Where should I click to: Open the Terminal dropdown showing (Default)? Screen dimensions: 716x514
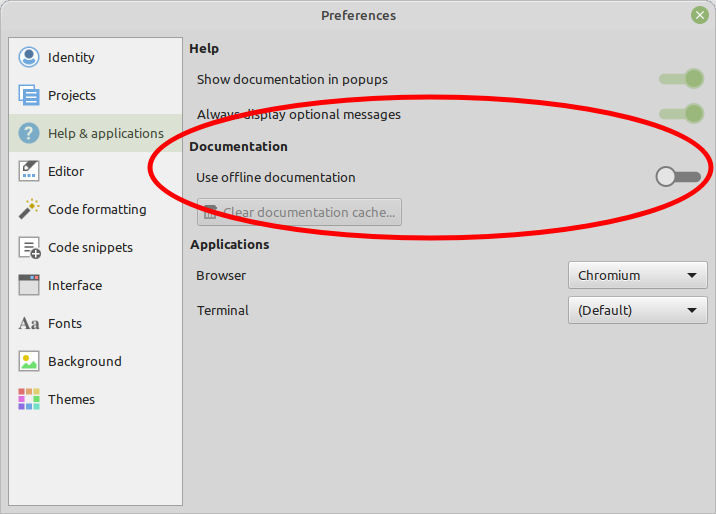tap(637, 310)
